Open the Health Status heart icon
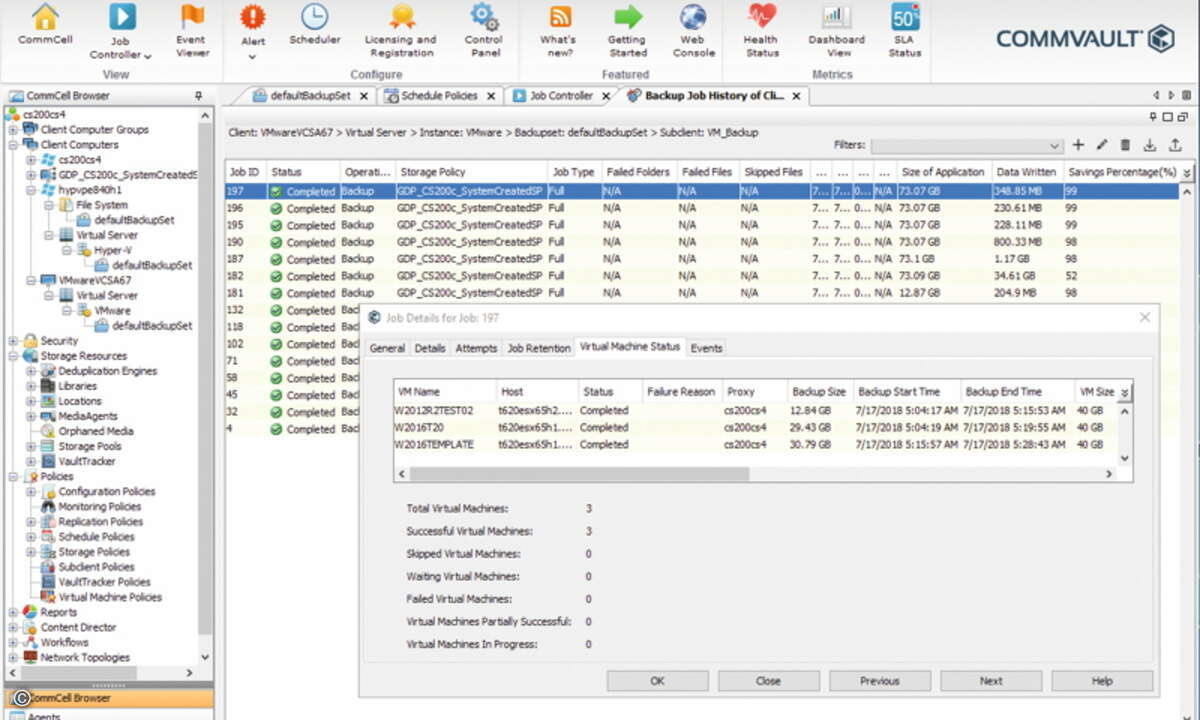The image size is (1200, 720). tap(761, 17)
